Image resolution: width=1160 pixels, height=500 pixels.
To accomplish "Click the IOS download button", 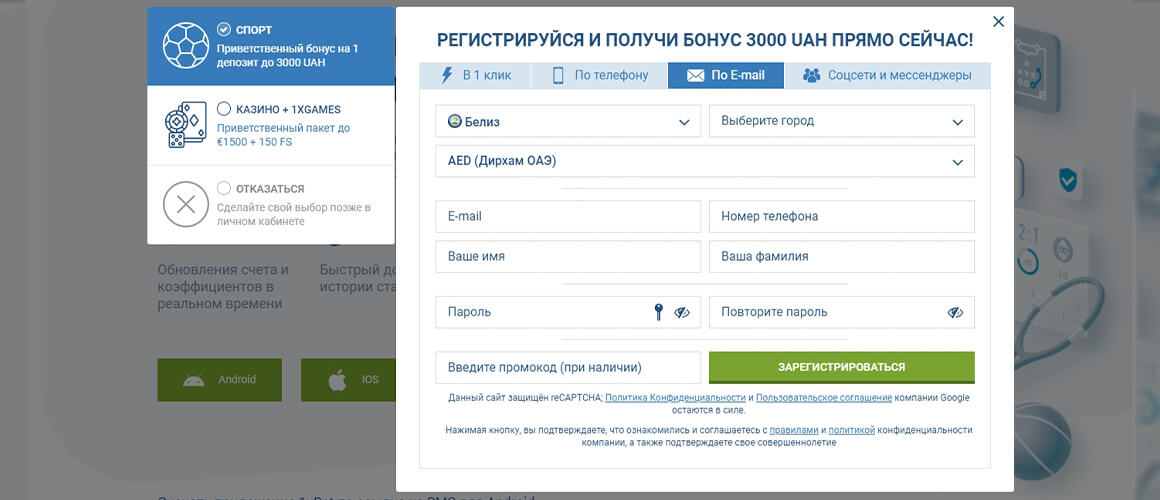I will tap(348, 380).
